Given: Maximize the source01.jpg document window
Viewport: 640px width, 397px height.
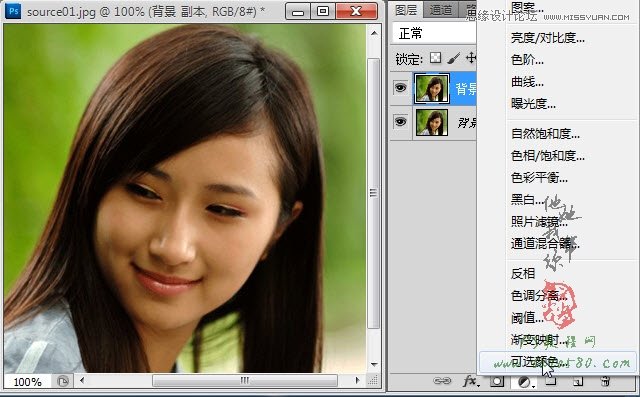Looking at the screenshot, I should (323, 11).
